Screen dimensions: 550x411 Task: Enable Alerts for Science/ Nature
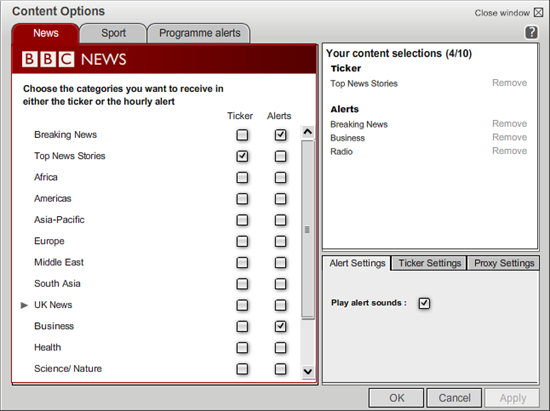[280, 369]
